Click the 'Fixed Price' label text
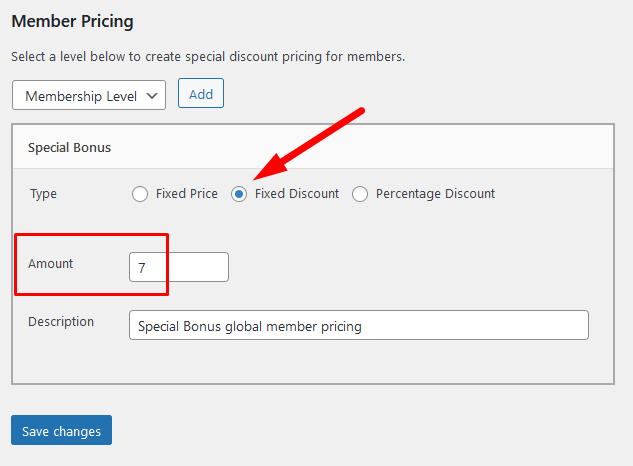Screen dimensions: 633x466 tap(187, 194)
